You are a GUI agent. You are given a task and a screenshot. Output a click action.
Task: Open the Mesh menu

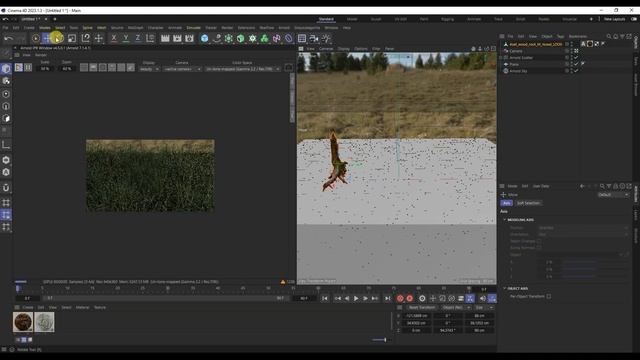click(x=101, y=28)
